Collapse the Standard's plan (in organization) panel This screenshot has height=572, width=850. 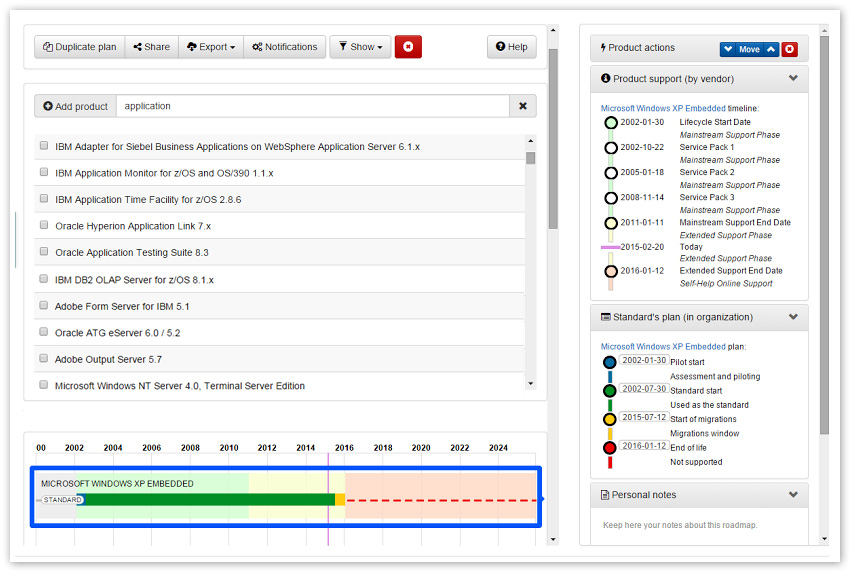click(793, 317)
